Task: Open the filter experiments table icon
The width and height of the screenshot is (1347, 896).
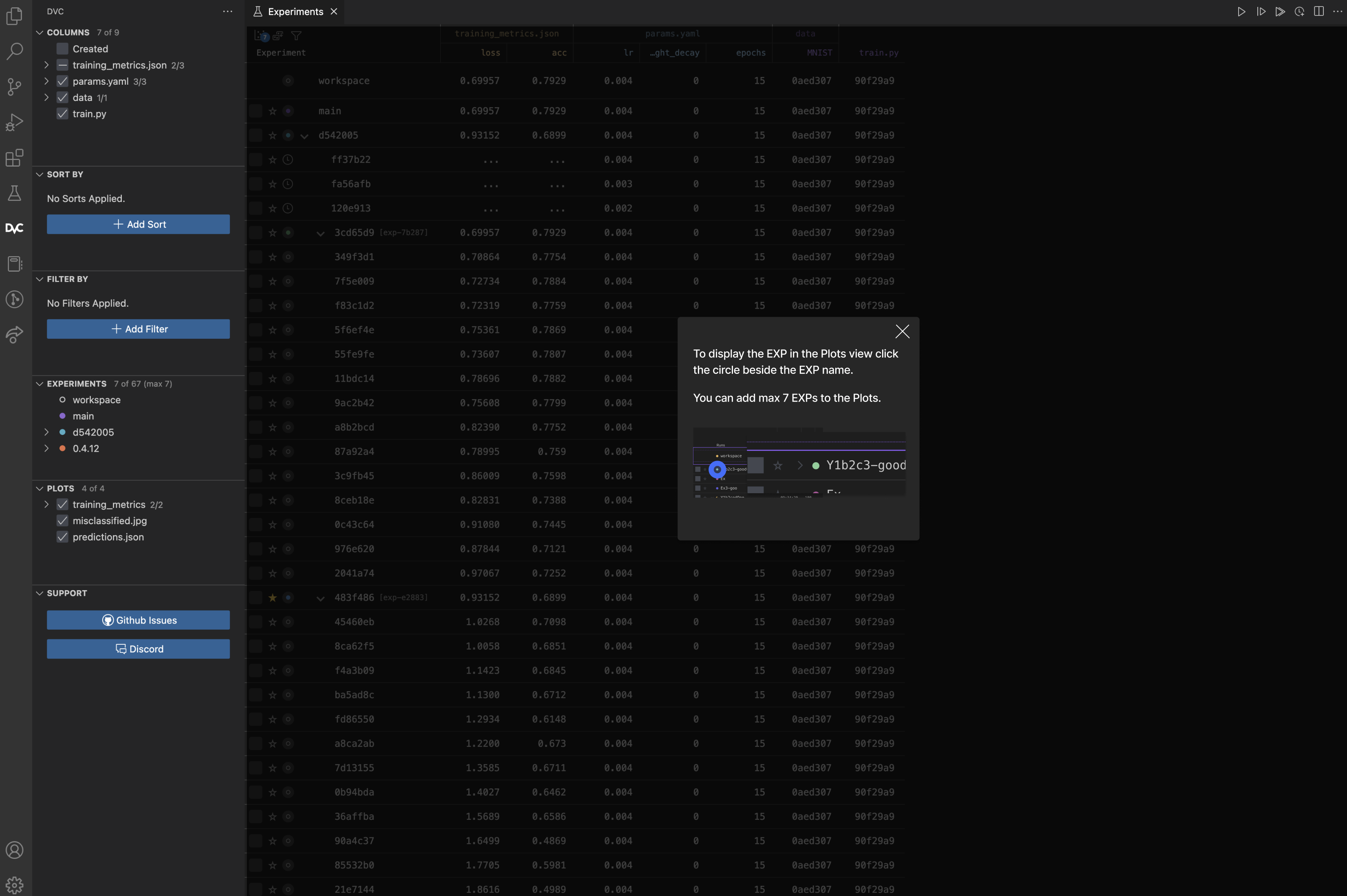Action: pyautogui.click(x=297, y=35)
